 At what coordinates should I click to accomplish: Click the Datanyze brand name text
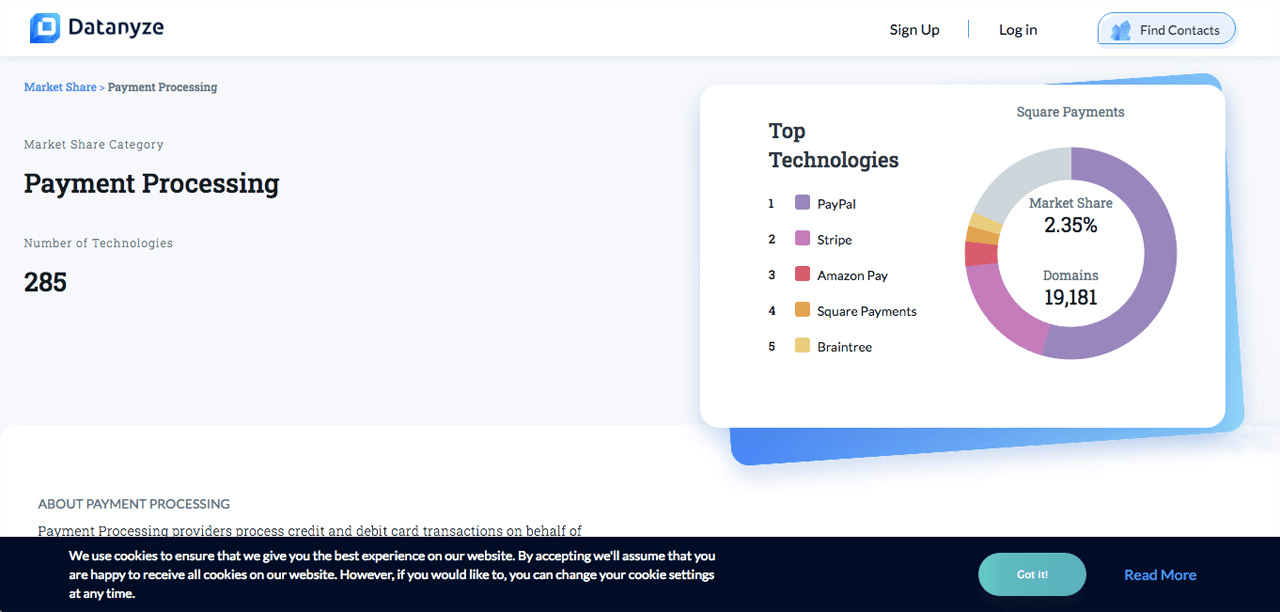click(x=116, y=28)
